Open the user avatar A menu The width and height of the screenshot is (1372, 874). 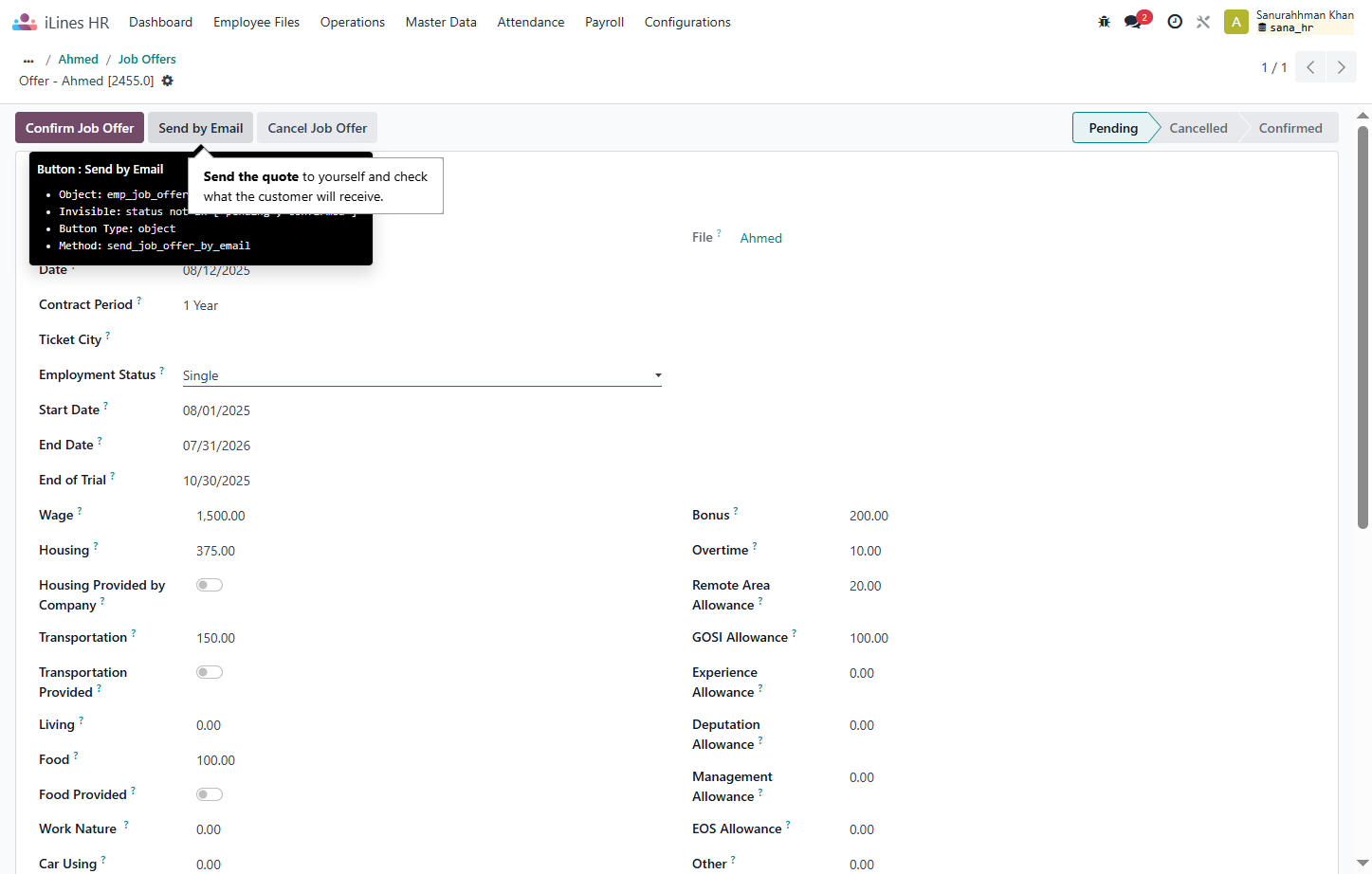tap(1235, 22)
